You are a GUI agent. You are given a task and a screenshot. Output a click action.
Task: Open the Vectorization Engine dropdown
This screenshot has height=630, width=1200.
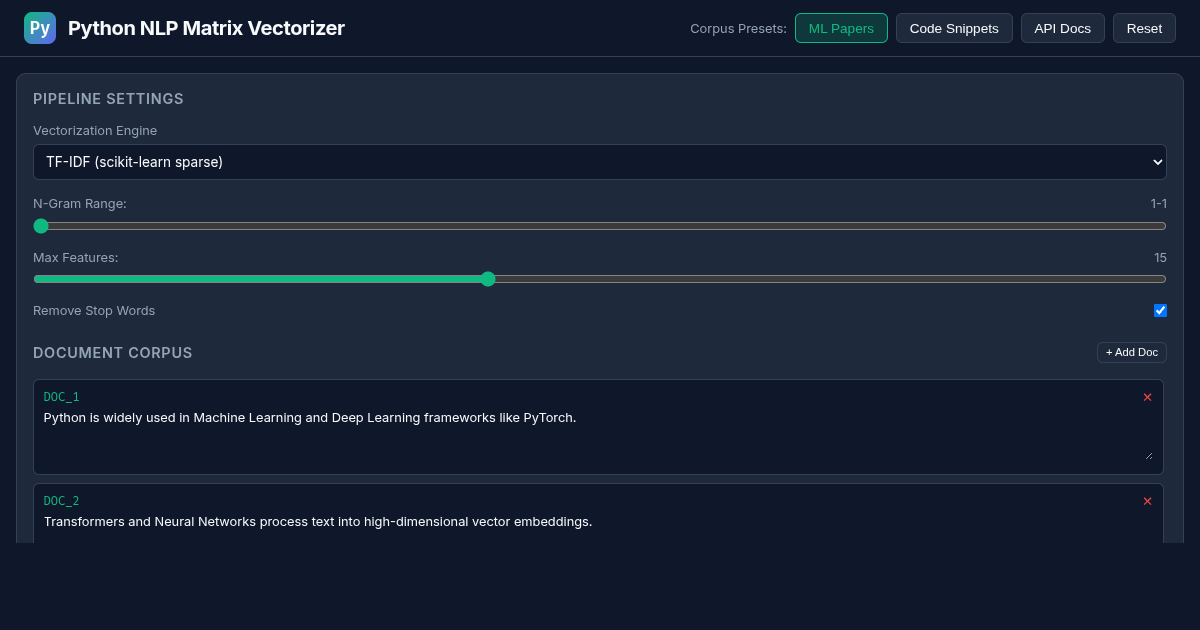point(600,162)
